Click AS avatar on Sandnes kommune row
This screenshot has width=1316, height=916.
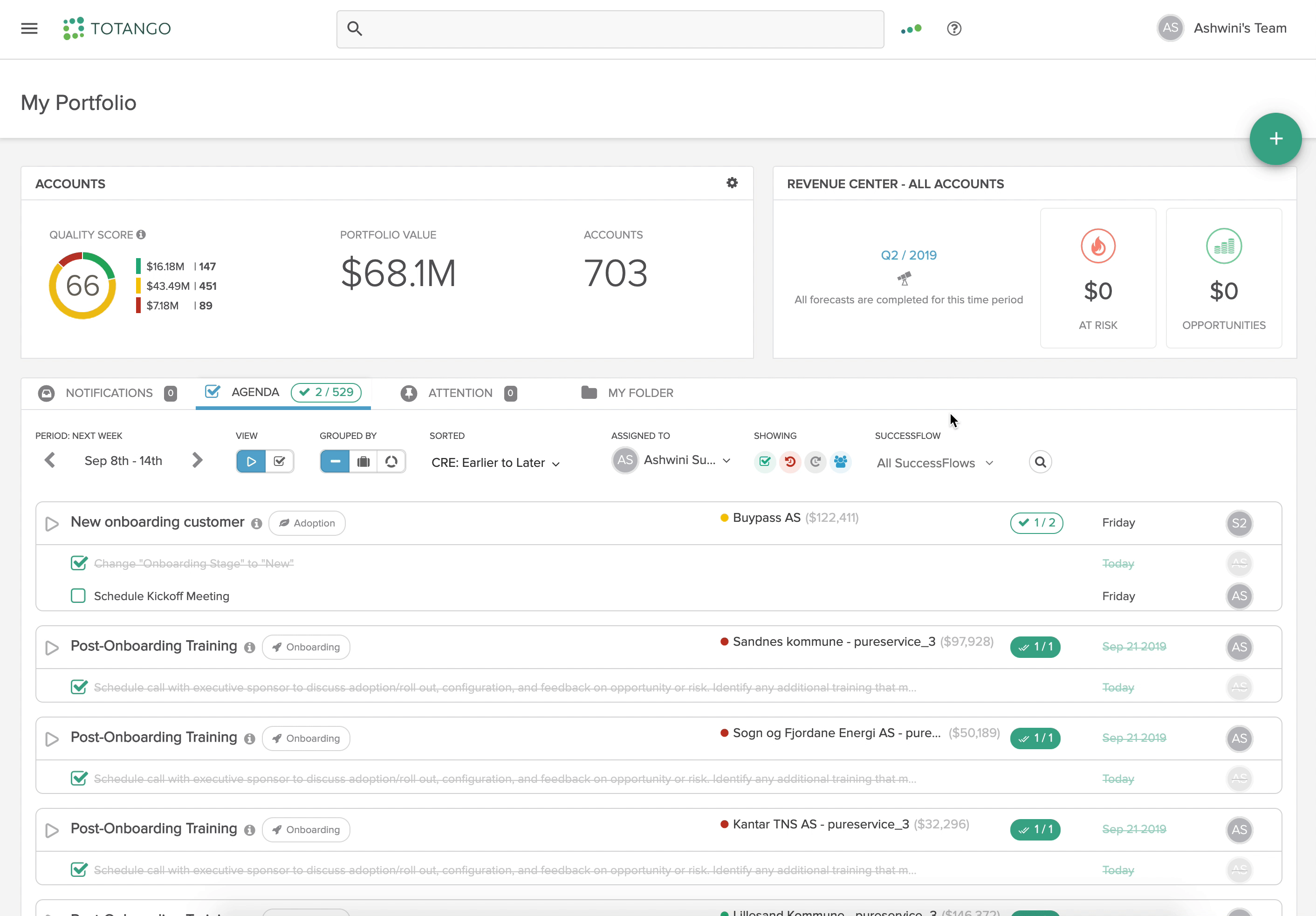[x=1239, y=647]
